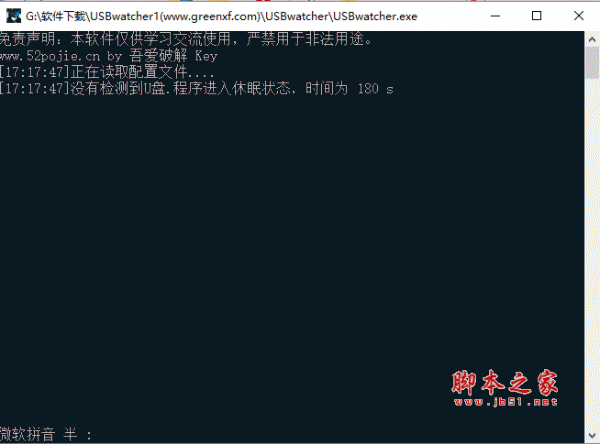Viewport: 600px width, 444px height.
Task: Click the scrollbar track below the thumb
Action: 592,253
